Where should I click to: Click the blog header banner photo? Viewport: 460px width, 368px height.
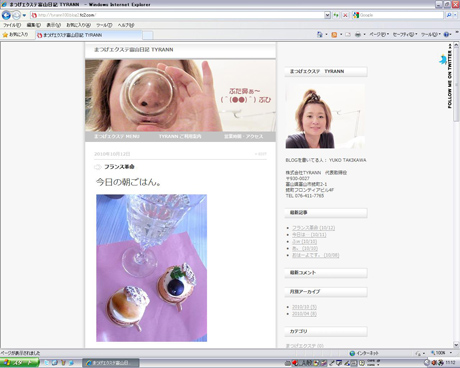pyautogui.click(x=180, y=96)
